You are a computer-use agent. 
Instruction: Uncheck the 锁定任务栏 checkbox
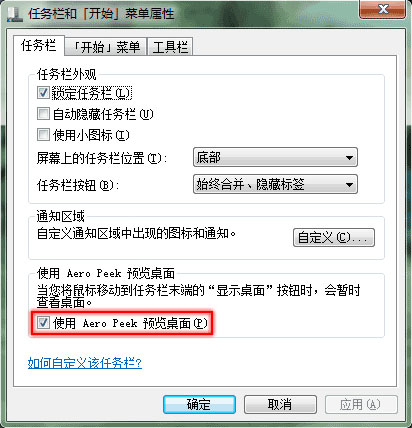pos(43,92)
